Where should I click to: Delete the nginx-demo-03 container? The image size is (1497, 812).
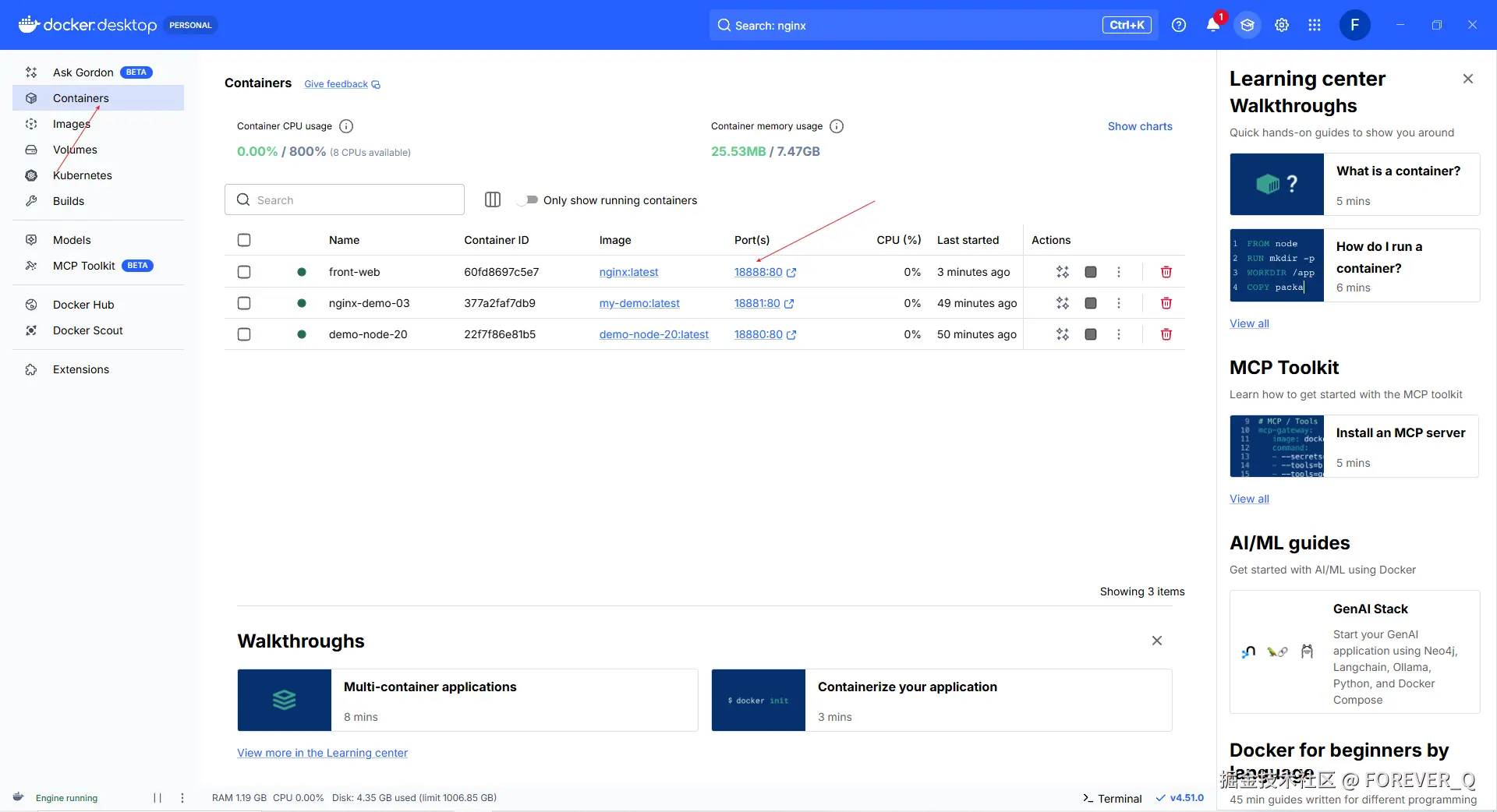coord(1166,303)
